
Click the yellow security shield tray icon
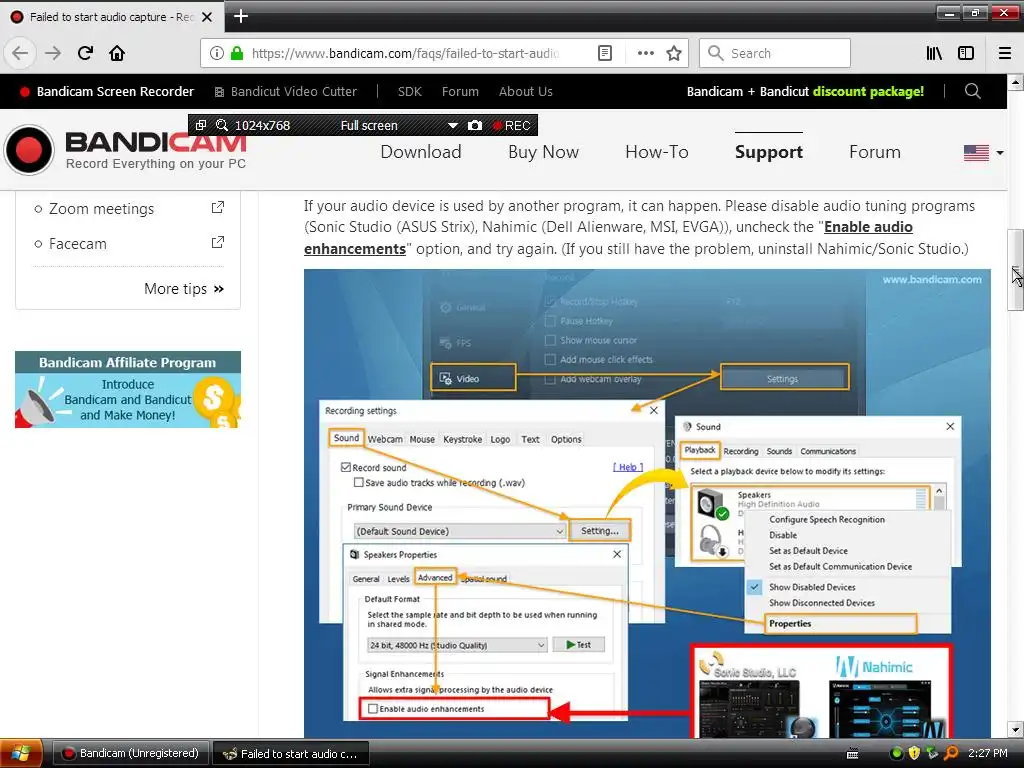(x=914, y=753)
